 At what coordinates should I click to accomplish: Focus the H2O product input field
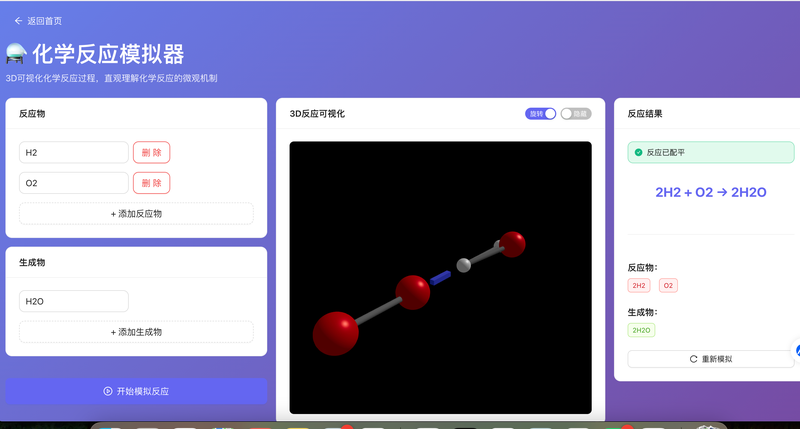coord(74,301)
